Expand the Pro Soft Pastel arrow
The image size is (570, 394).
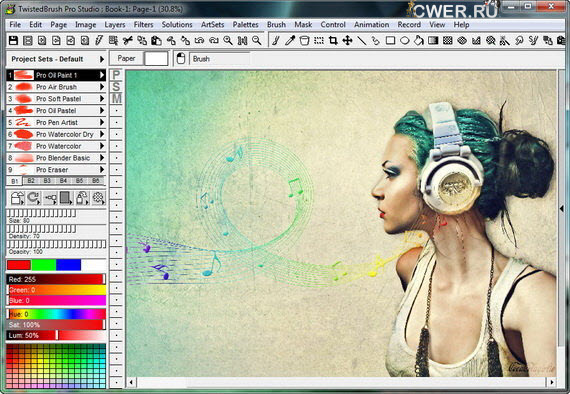click(x=102, y=98)
